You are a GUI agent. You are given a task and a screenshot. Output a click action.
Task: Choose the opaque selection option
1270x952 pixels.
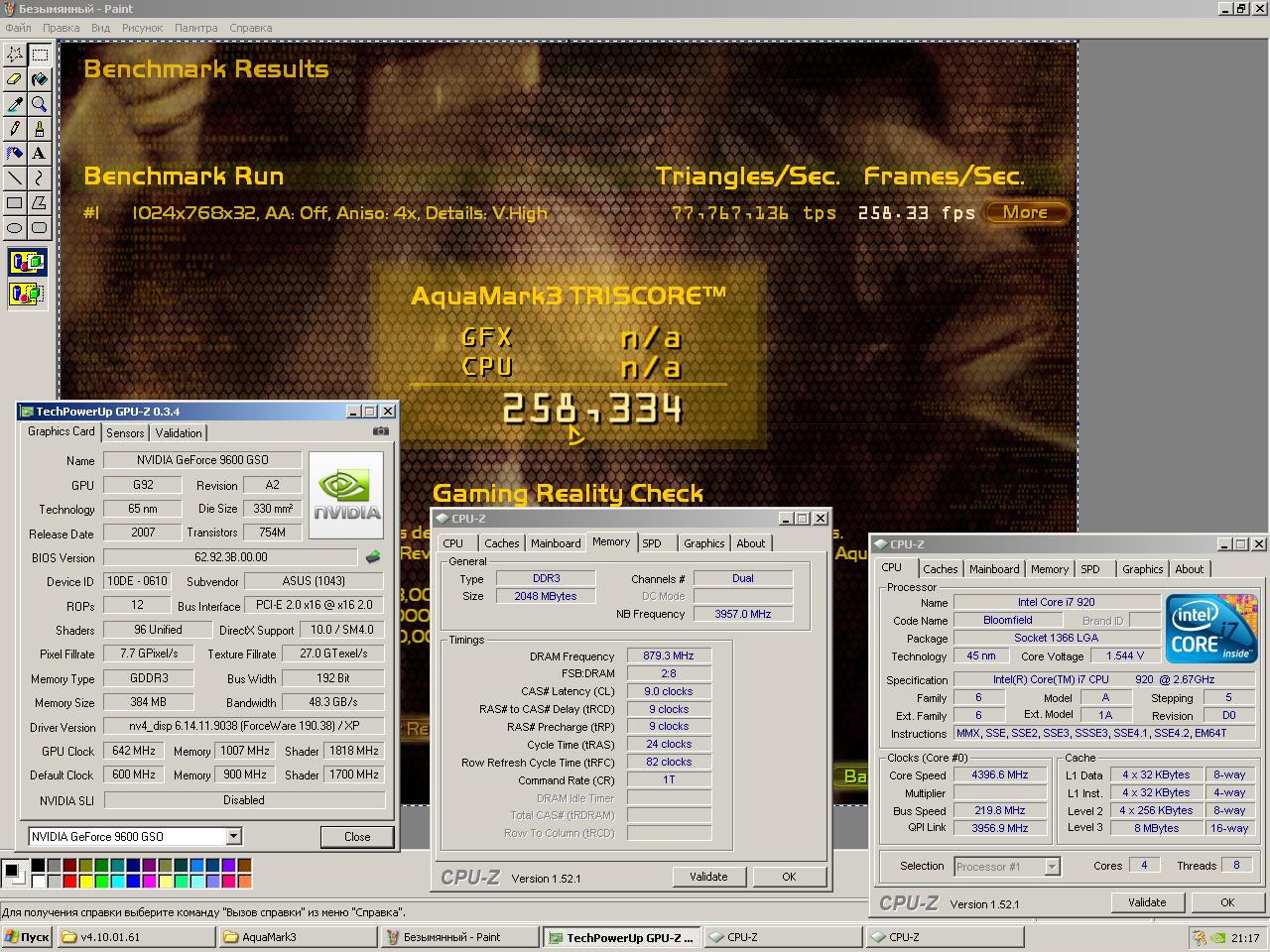pos(27,263)
